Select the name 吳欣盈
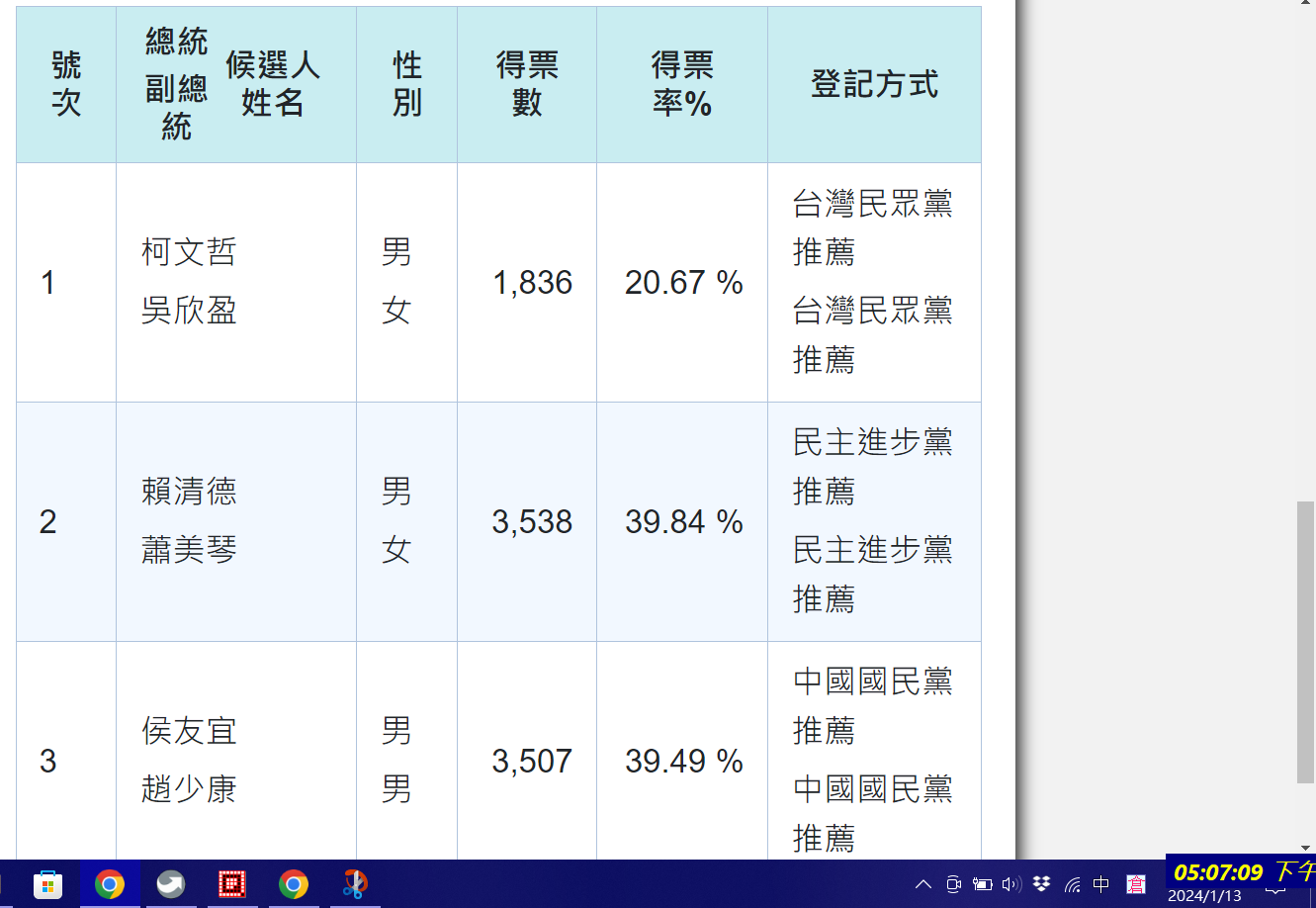This screenshot has width=1316, height=908. point(189,312)
